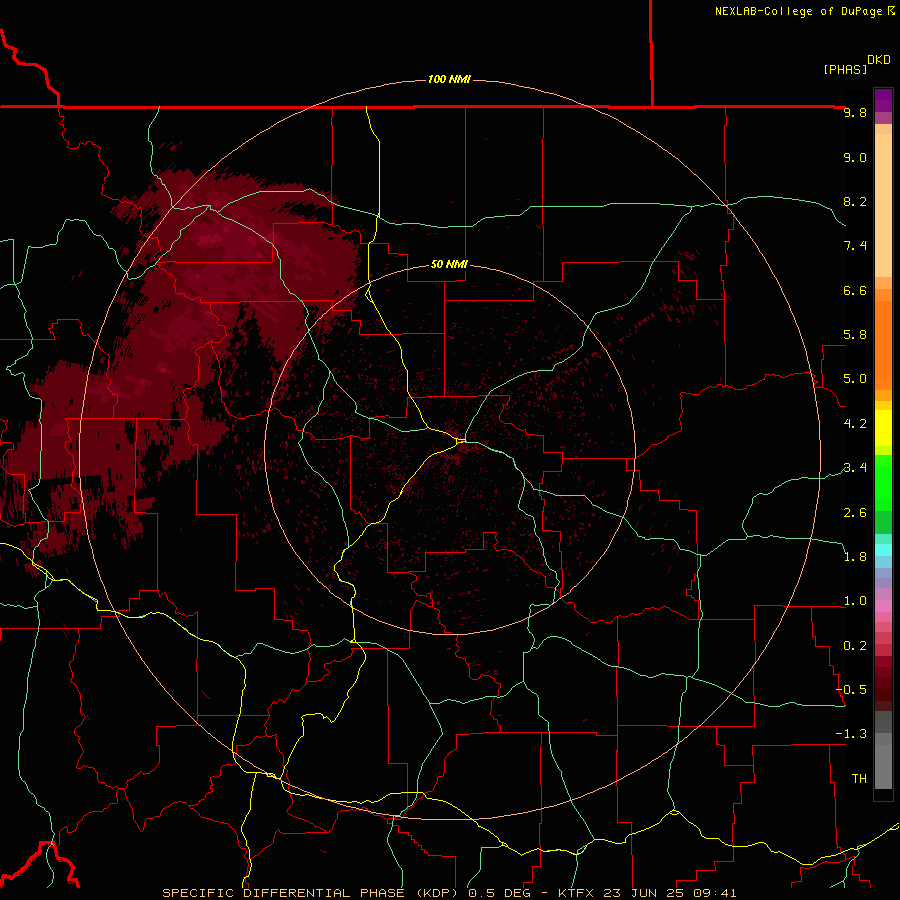Pick the peach band of the color bar
The width and height of the screenshot is (900, 900).
pos(883,204)
